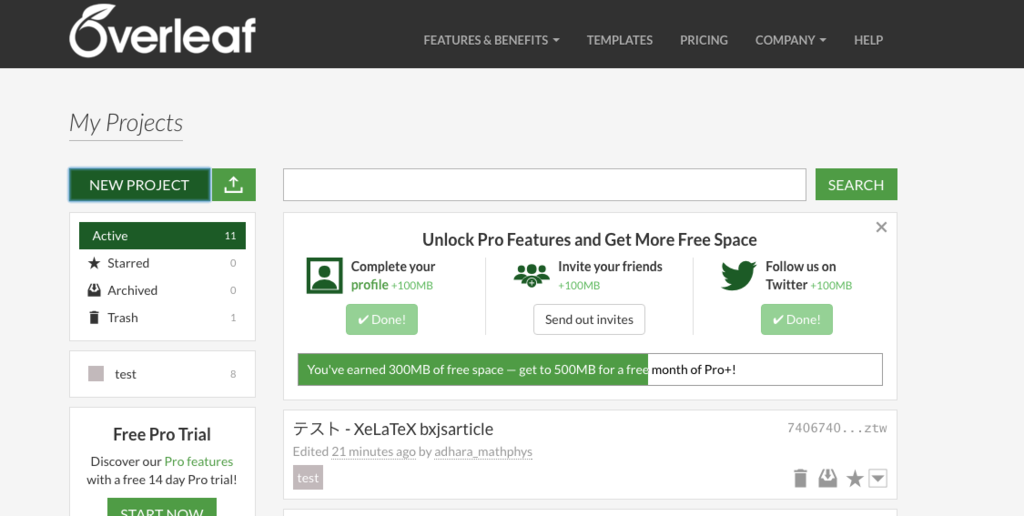The height and width of the screenshot is (516, 1024).
Task: Follow the green profile link
Action: click(370, 285)
